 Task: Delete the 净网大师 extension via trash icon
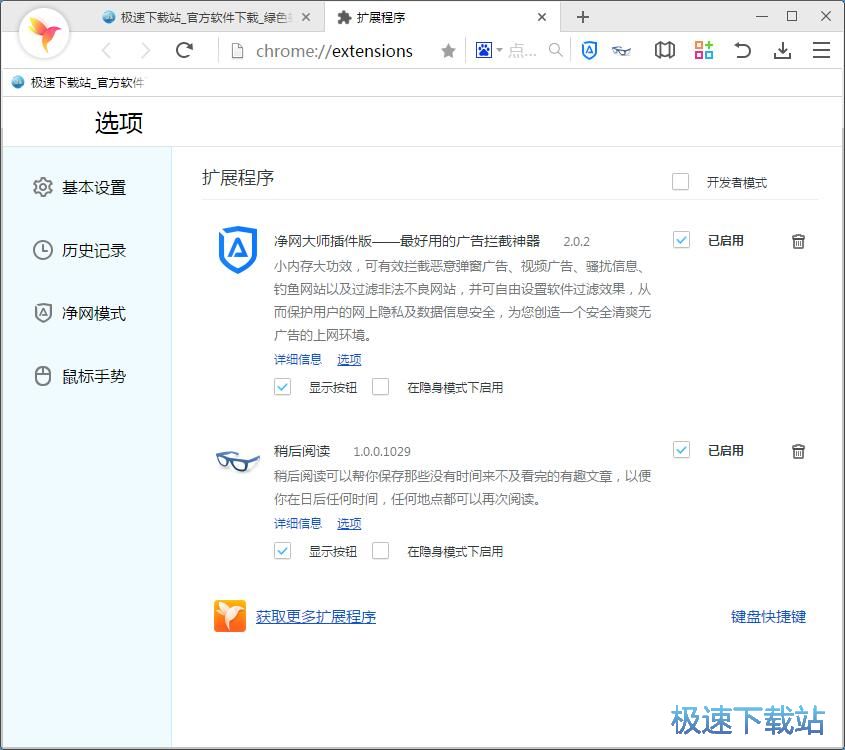pyautogui.click(x=798, y=241)
